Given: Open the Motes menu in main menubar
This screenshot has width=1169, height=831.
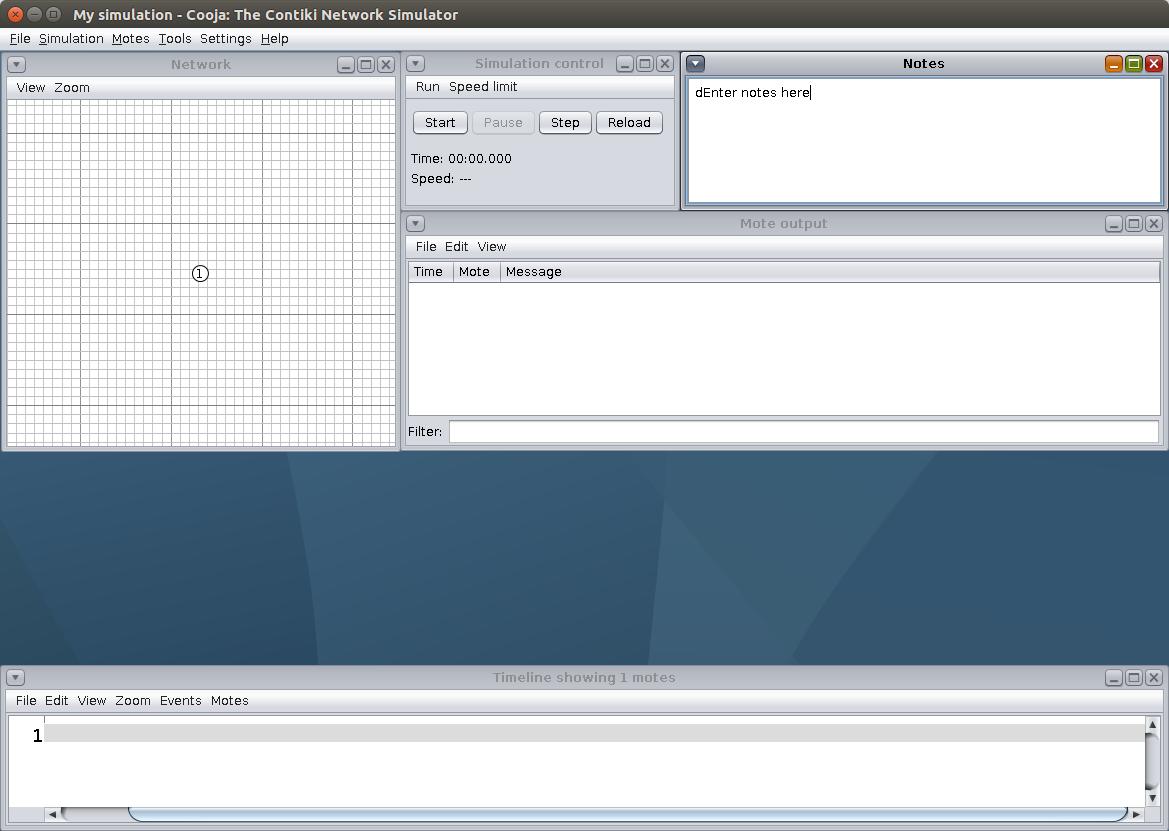Looking at the screenshot, I should tap(130, 39).
